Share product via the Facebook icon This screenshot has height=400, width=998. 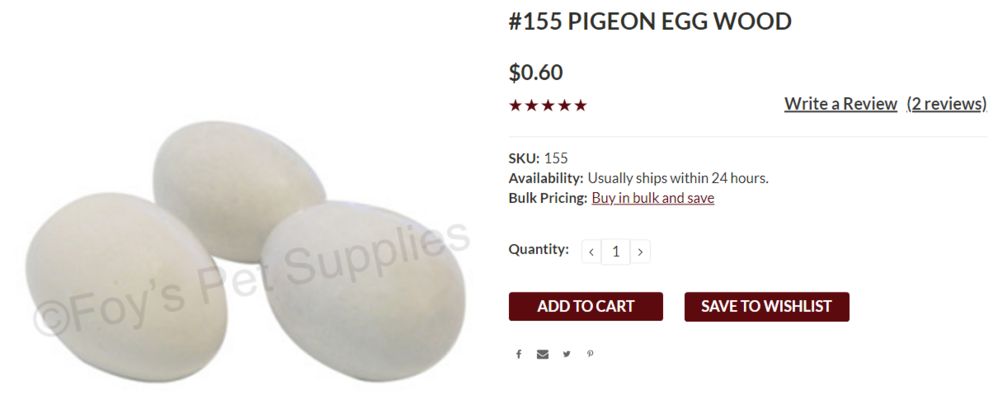[518, 354]
